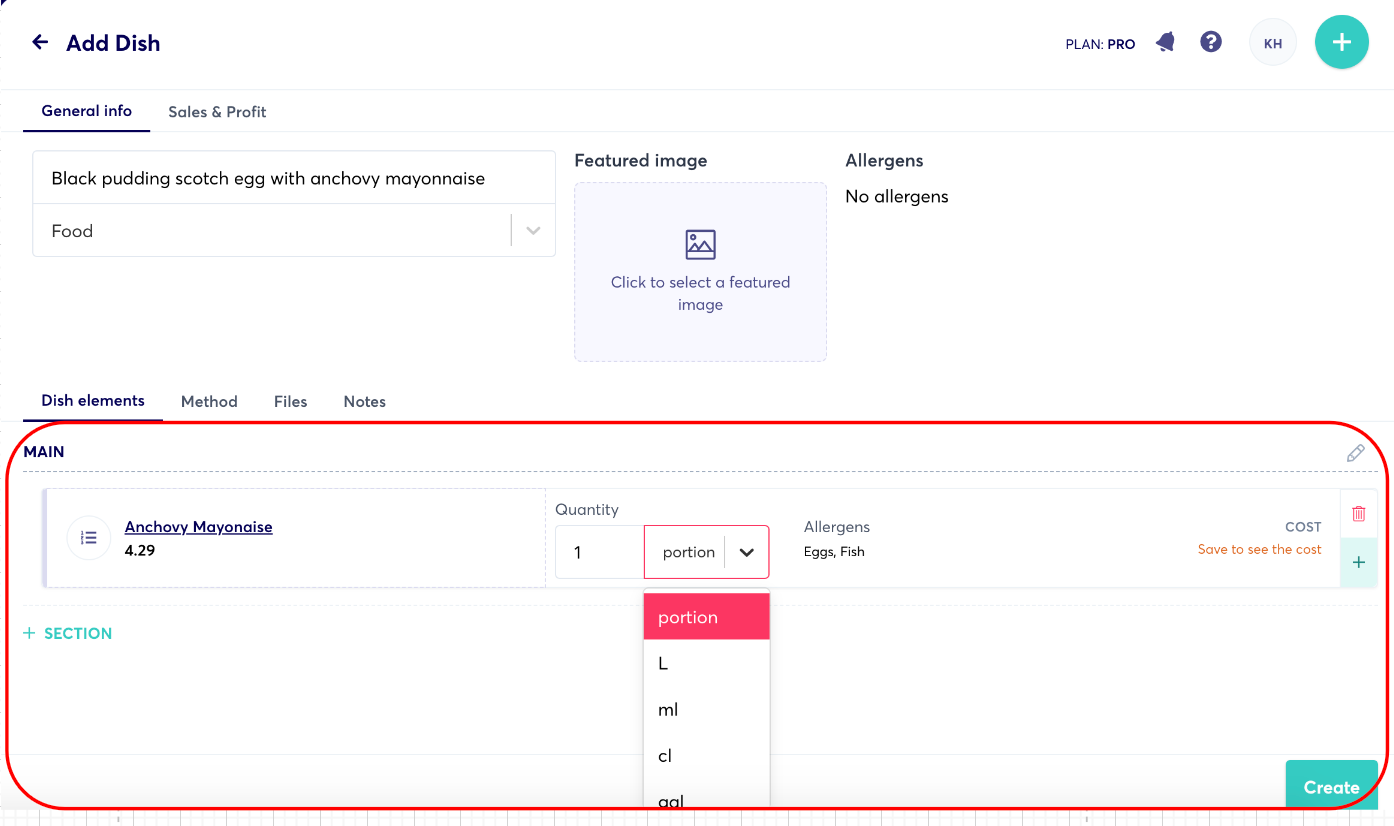
Task: Click the dish name input field
Action: tap(294, 178)
